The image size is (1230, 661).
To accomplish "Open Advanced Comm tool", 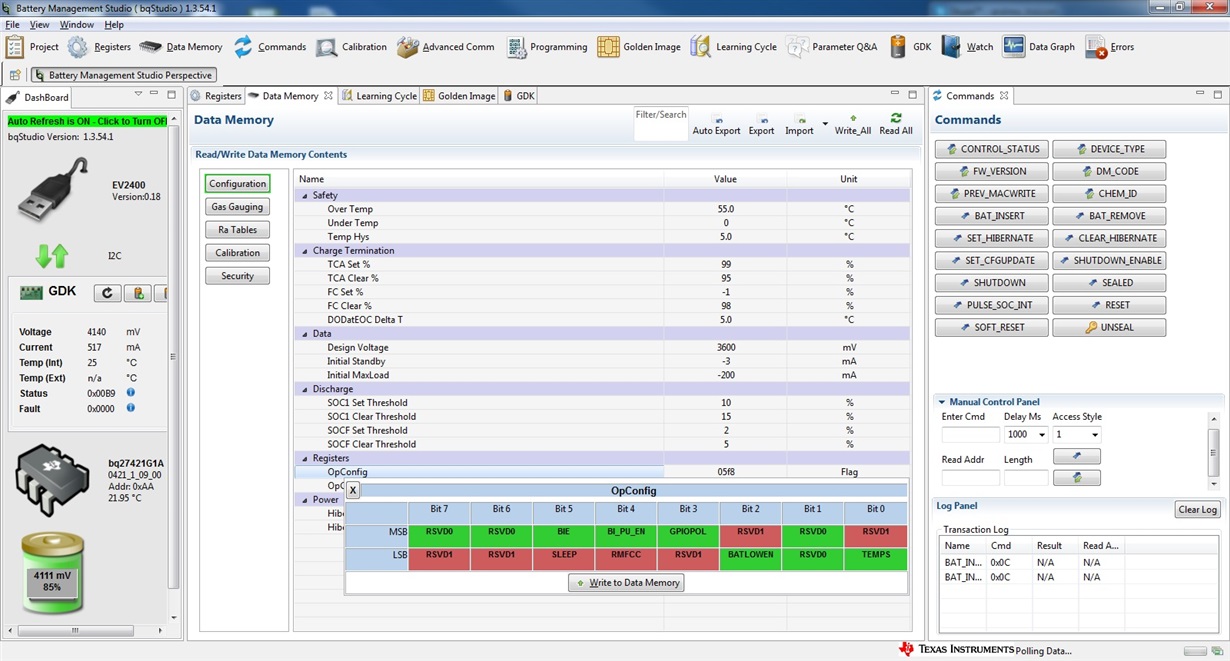I will click(445, 47).
